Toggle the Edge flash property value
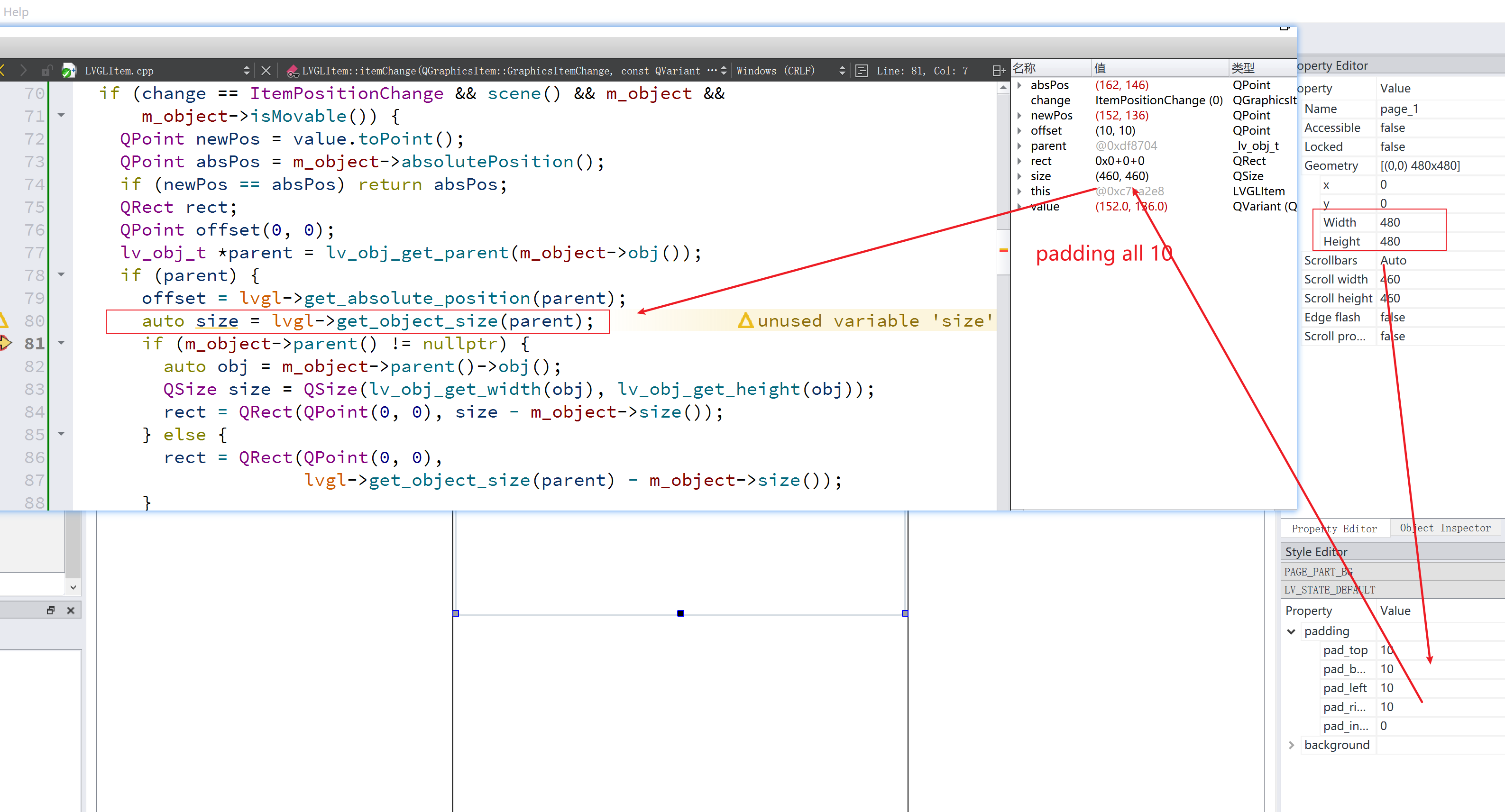This screenshot has height=812, width=1505. click(1393, 317)
